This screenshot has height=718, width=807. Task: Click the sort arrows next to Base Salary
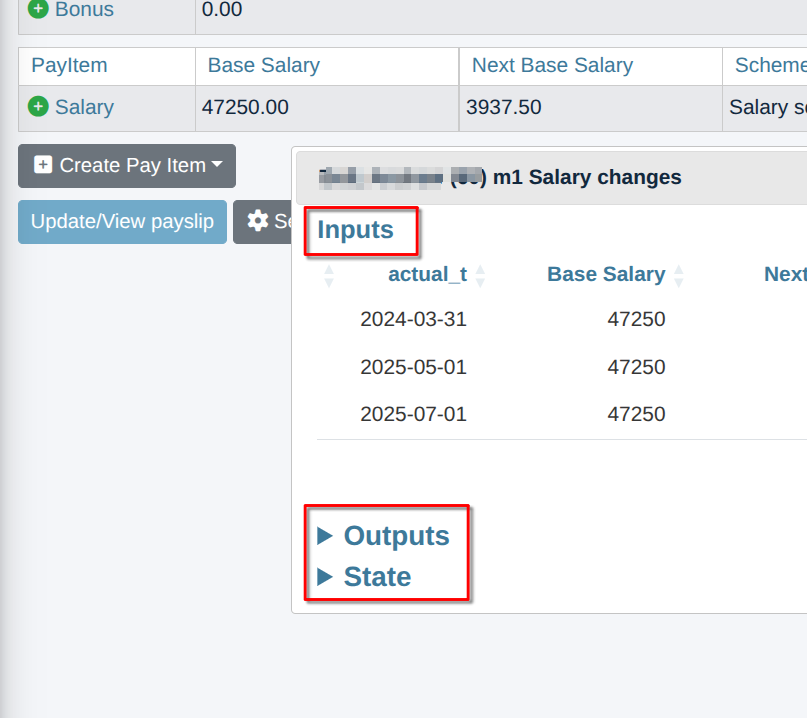679,275
